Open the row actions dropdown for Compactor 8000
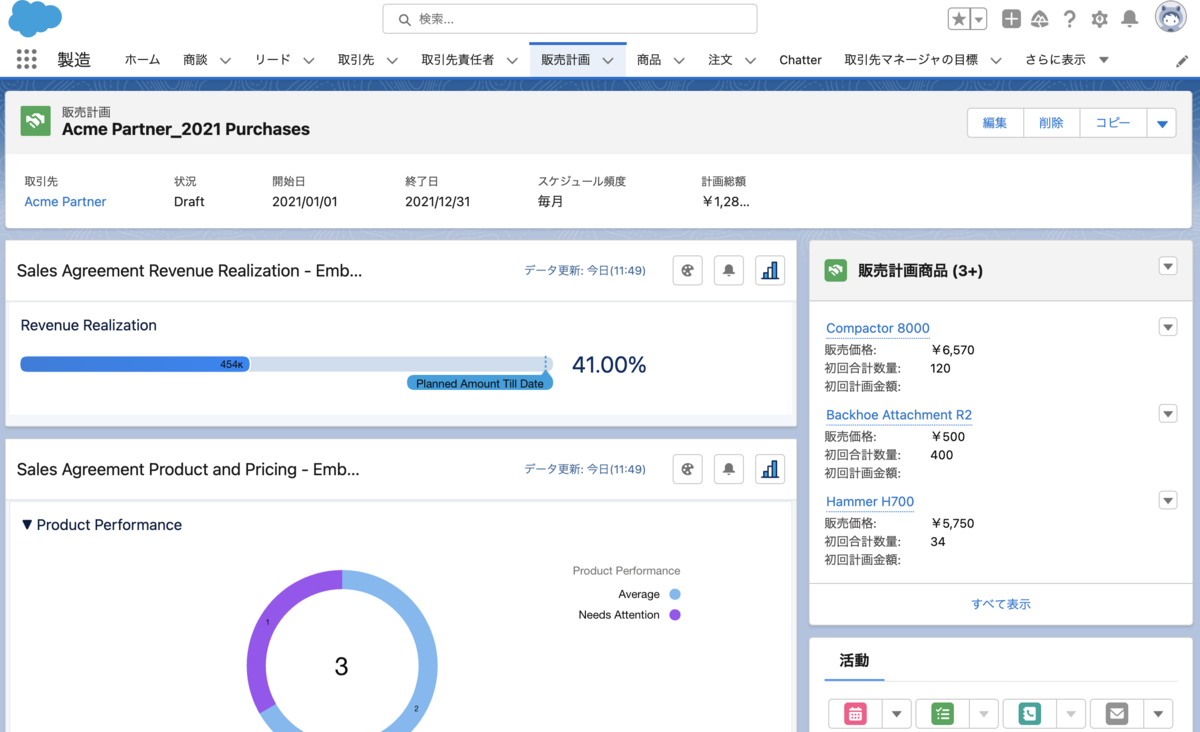The width and height of the screenshot is (1200, 732). point(1167,326)
